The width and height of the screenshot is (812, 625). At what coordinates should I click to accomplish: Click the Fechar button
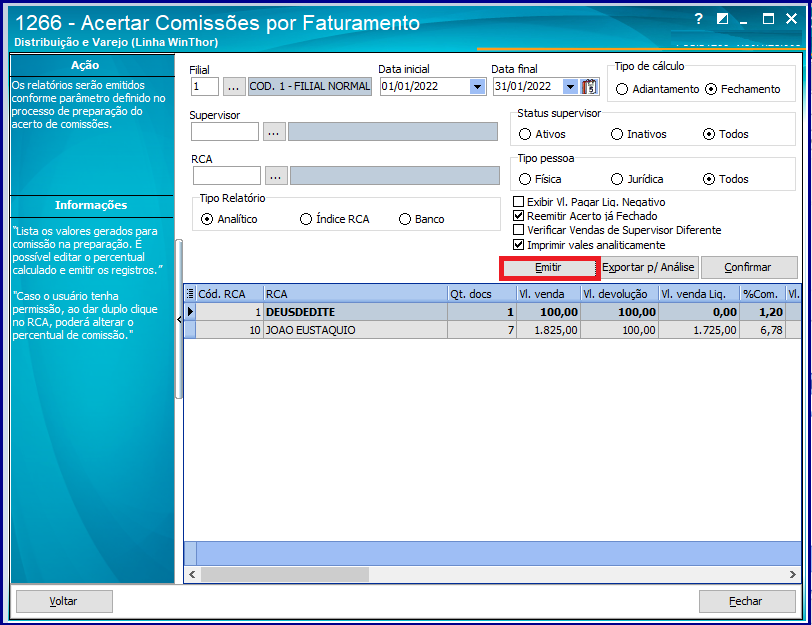[747, 601]
